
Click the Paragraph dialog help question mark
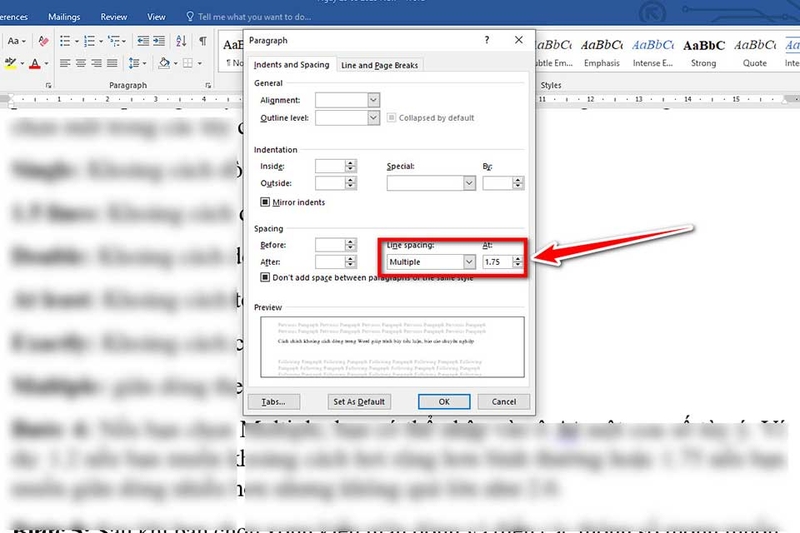487,40
